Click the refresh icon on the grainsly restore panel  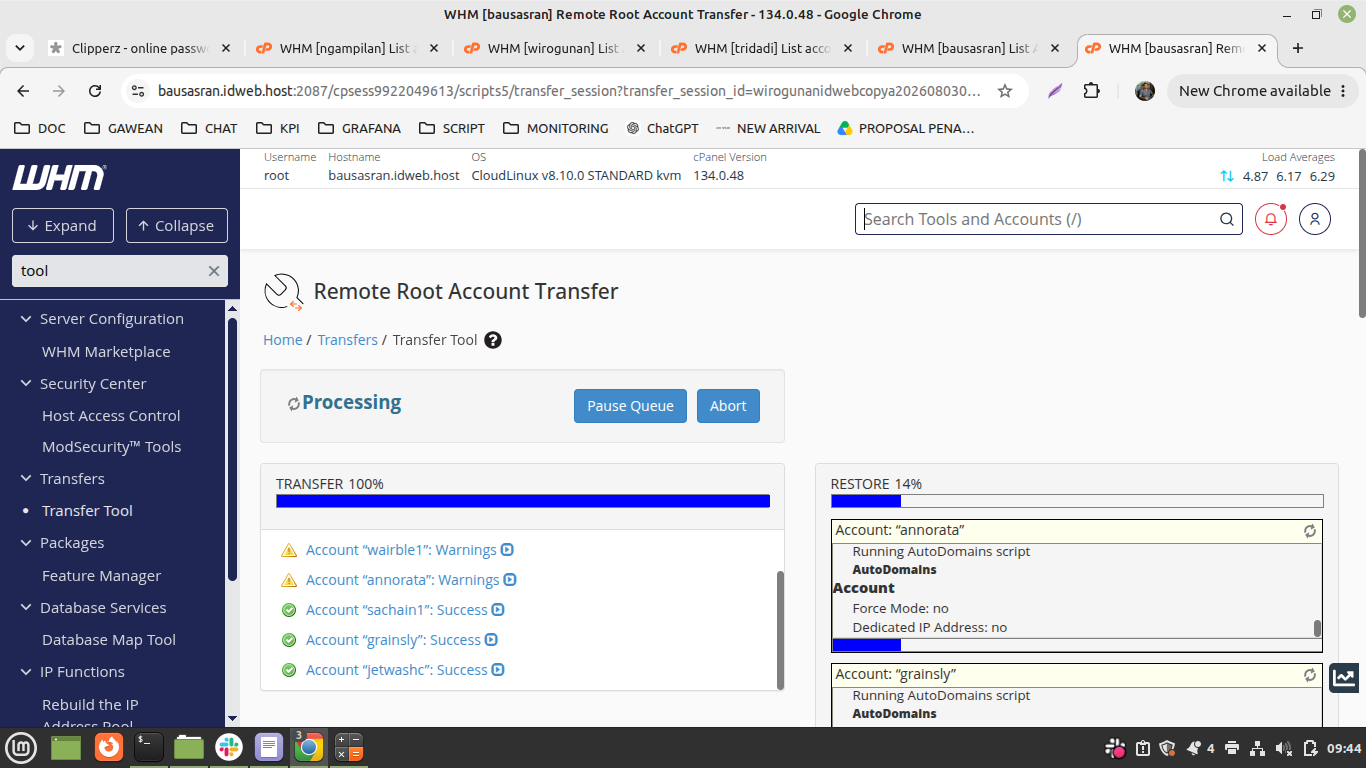pyautogui.click(x=1310, y=675)
